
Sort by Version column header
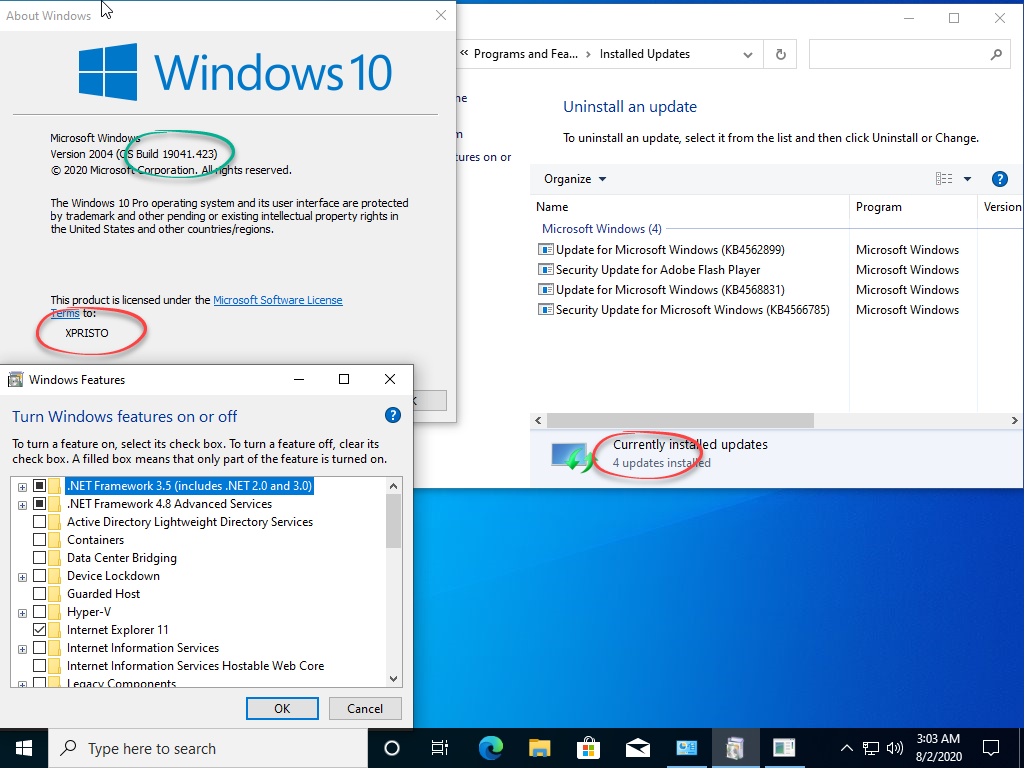pyautogui.click(x=1001, y=207)
